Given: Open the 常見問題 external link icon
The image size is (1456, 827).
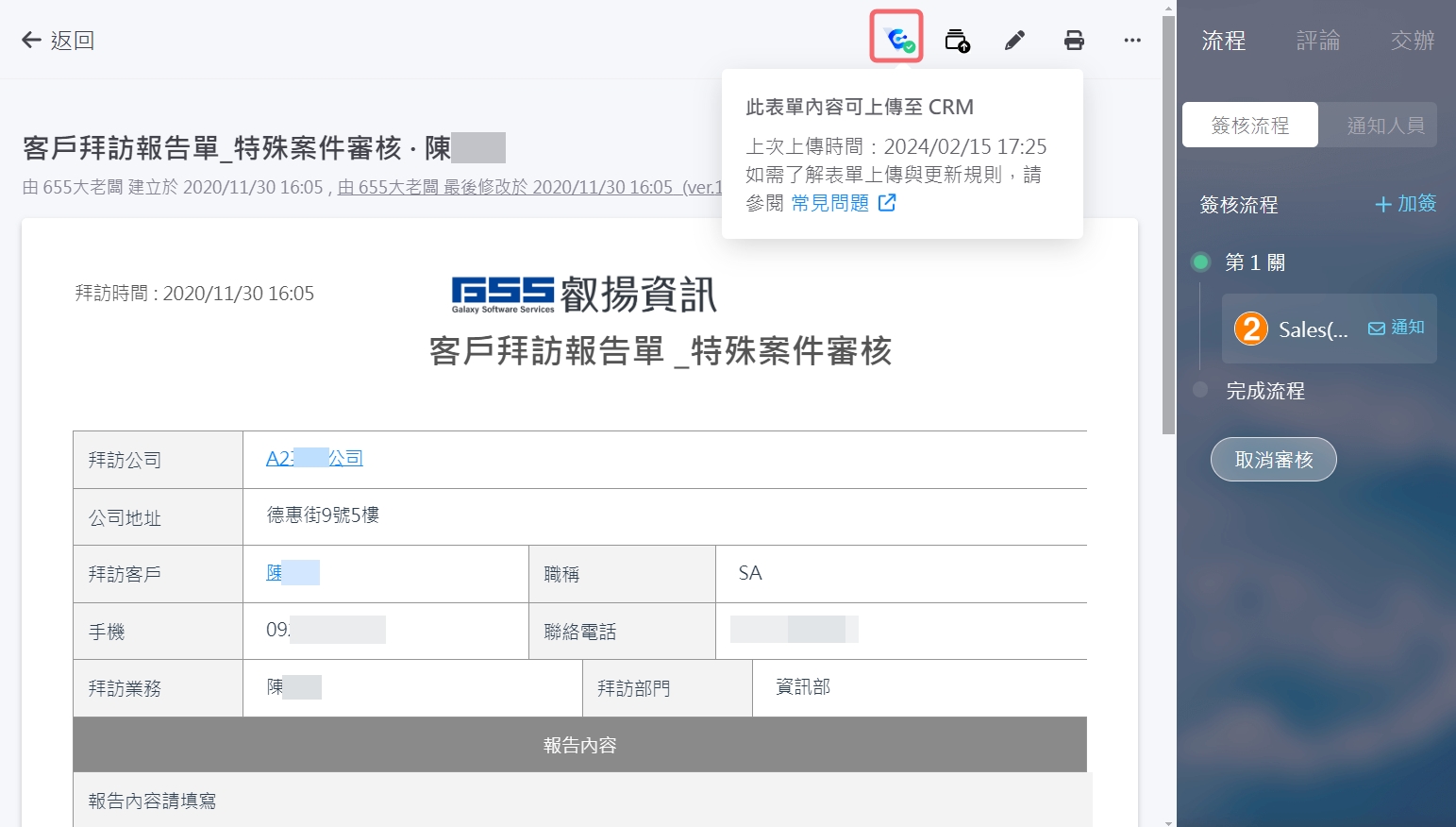Looking at the screenshot, I should coord(887,203).
